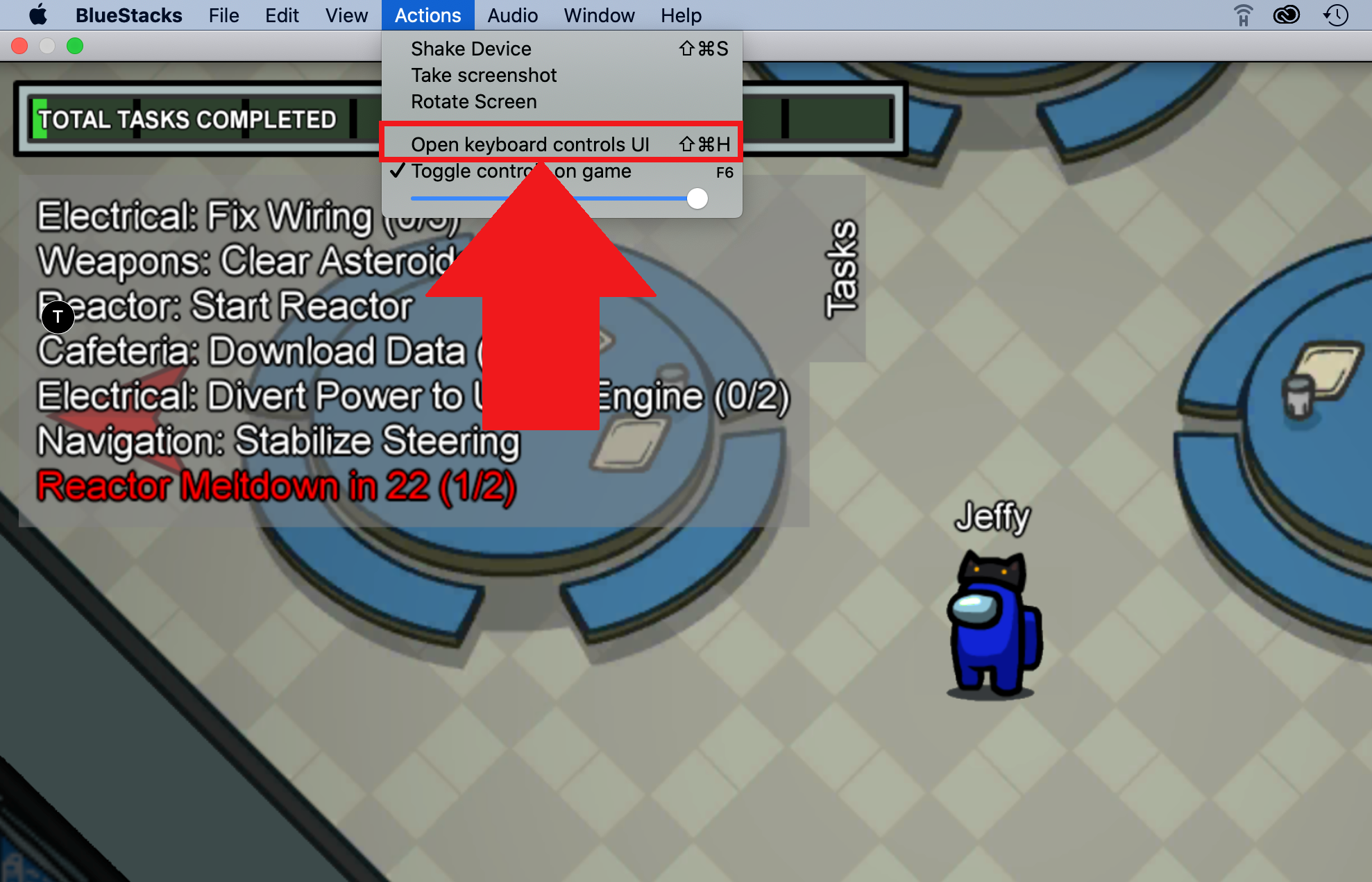Open the Actions menu
Screen dimensions: 1372x882
click(x=428, y=15)
